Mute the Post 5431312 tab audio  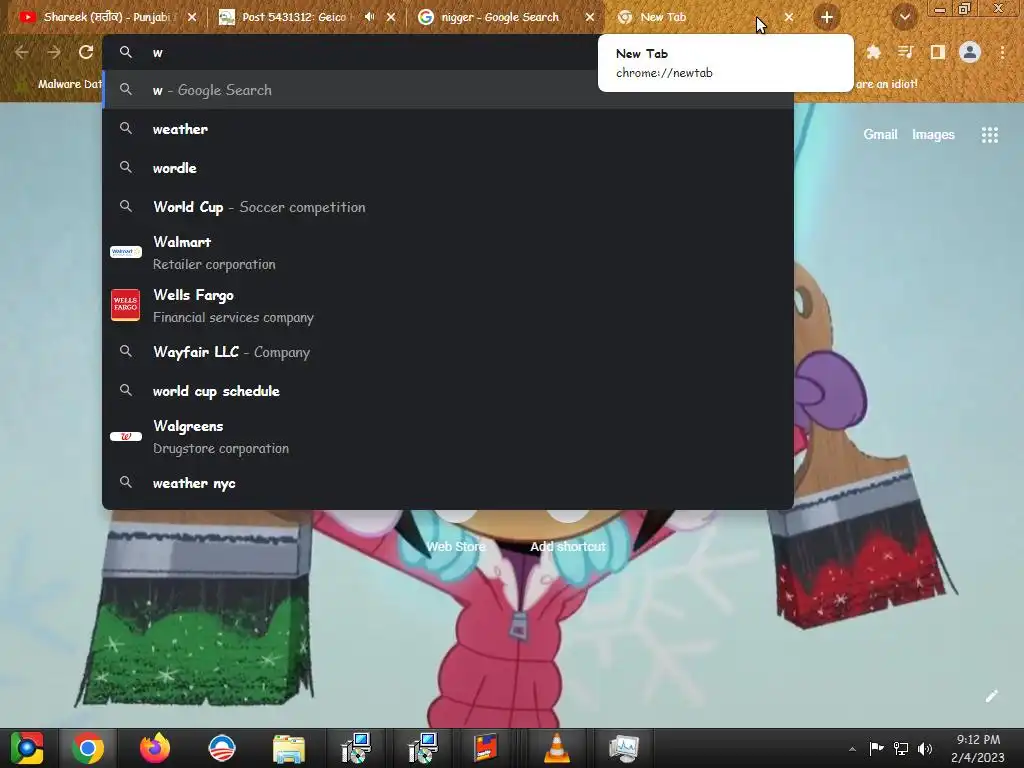pos(370,17)
